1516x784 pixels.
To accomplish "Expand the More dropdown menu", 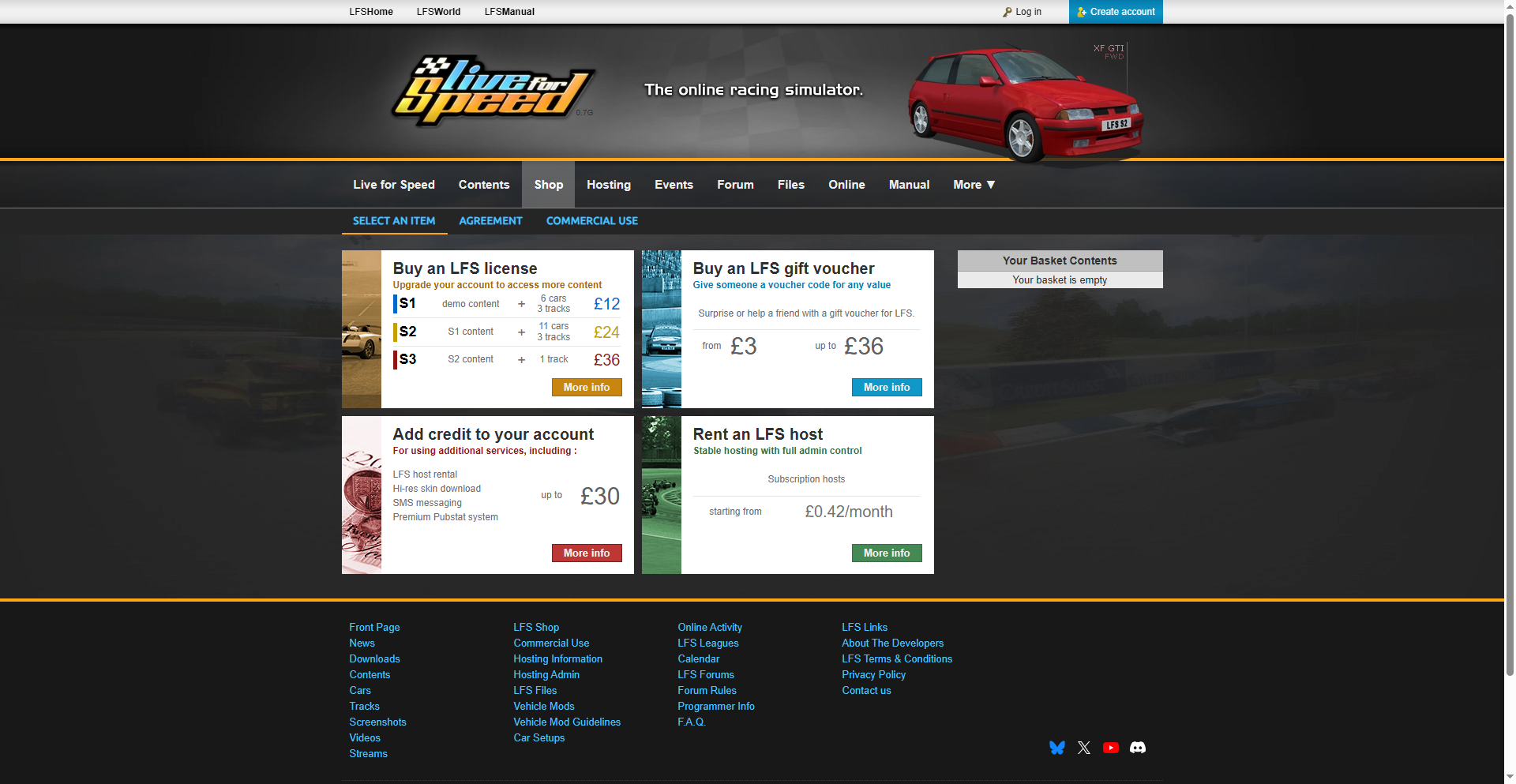I will (974, 185).
